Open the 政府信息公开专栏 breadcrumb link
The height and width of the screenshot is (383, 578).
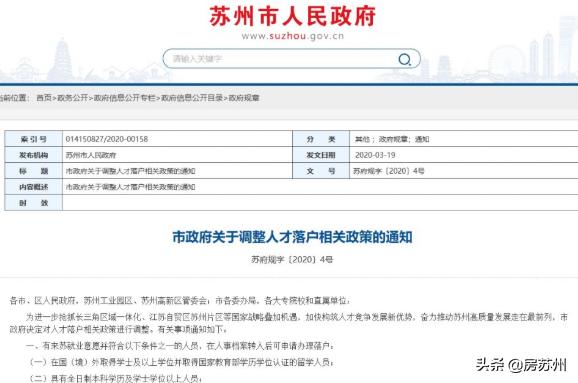click(x=125, y=98)
